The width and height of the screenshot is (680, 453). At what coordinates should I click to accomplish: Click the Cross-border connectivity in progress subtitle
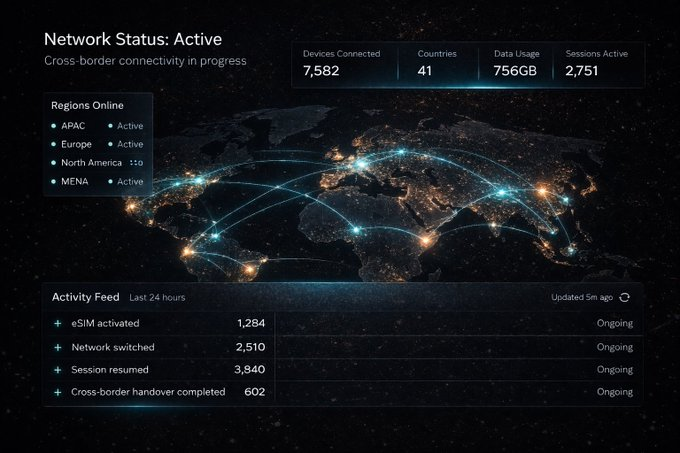[145, 61]
